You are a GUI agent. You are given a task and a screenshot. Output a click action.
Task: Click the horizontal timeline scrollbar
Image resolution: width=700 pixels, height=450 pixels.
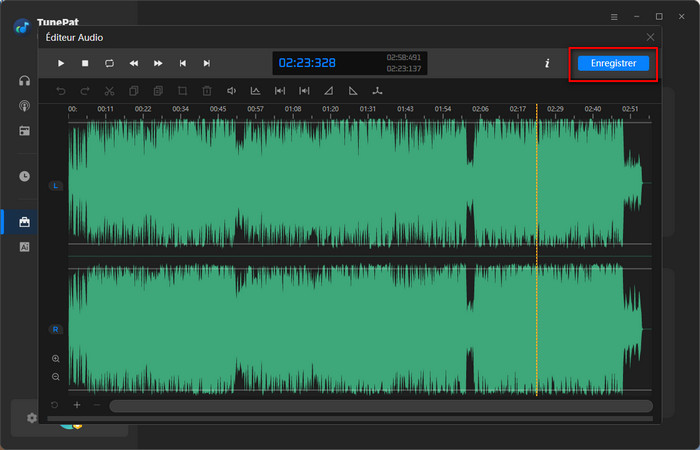click(x=381, y=406)
